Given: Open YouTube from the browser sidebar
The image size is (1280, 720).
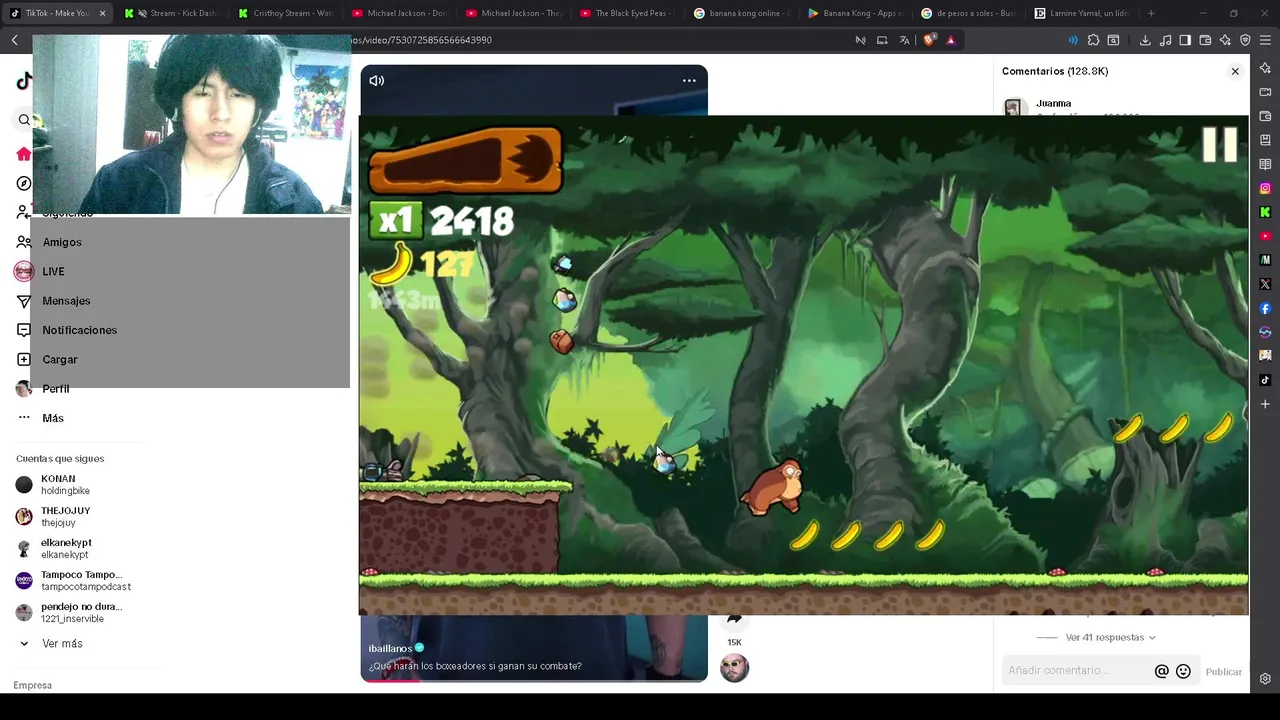Looking at the screenshot, I should click(x=1265, y=236).
